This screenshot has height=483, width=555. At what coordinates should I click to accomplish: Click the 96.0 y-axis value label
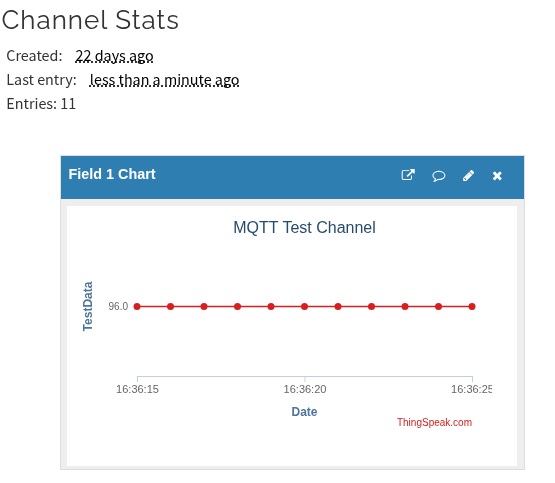118,306
